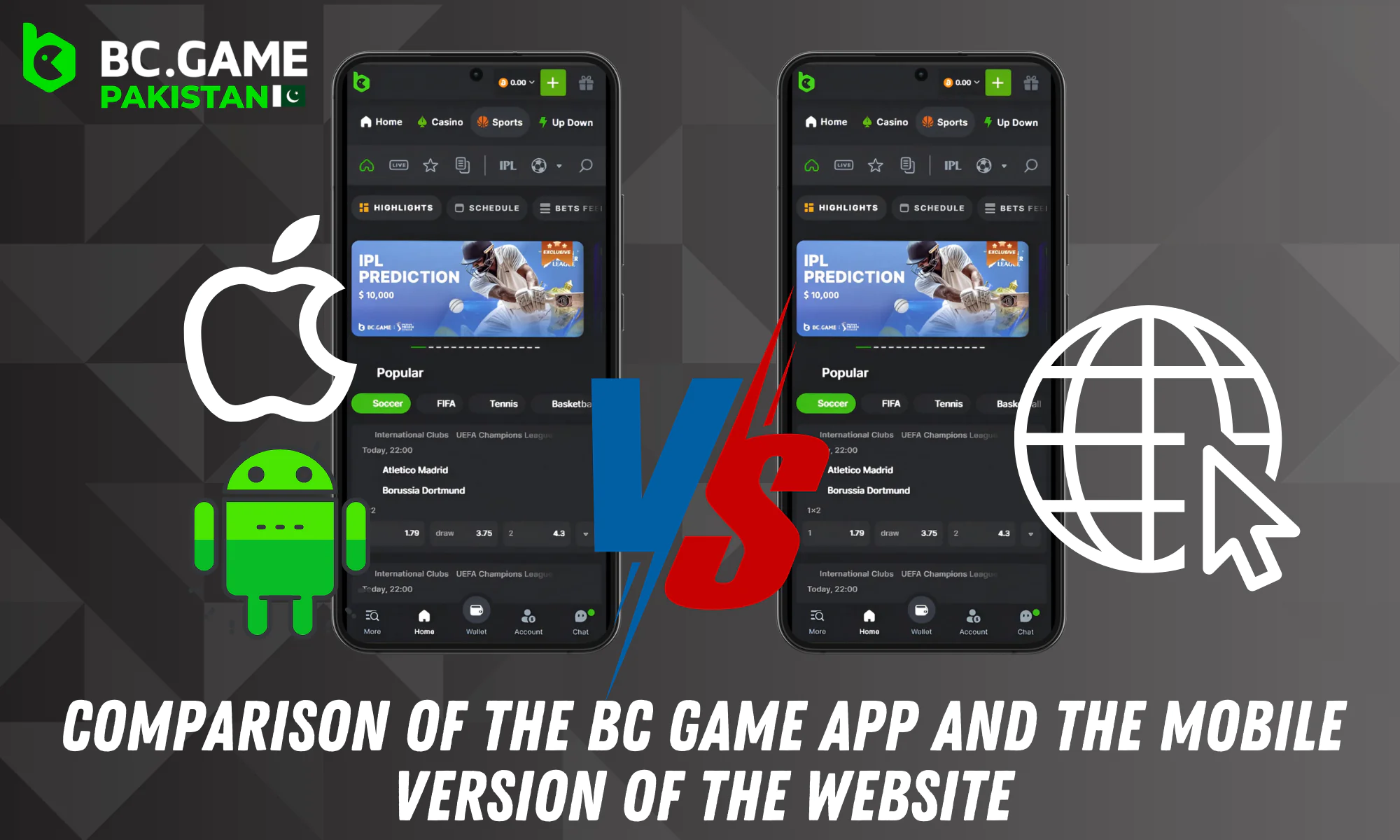The height and width of the screenshot is (840, 1400).
Task: Click the Live betting icon
Action: (400, 164)
